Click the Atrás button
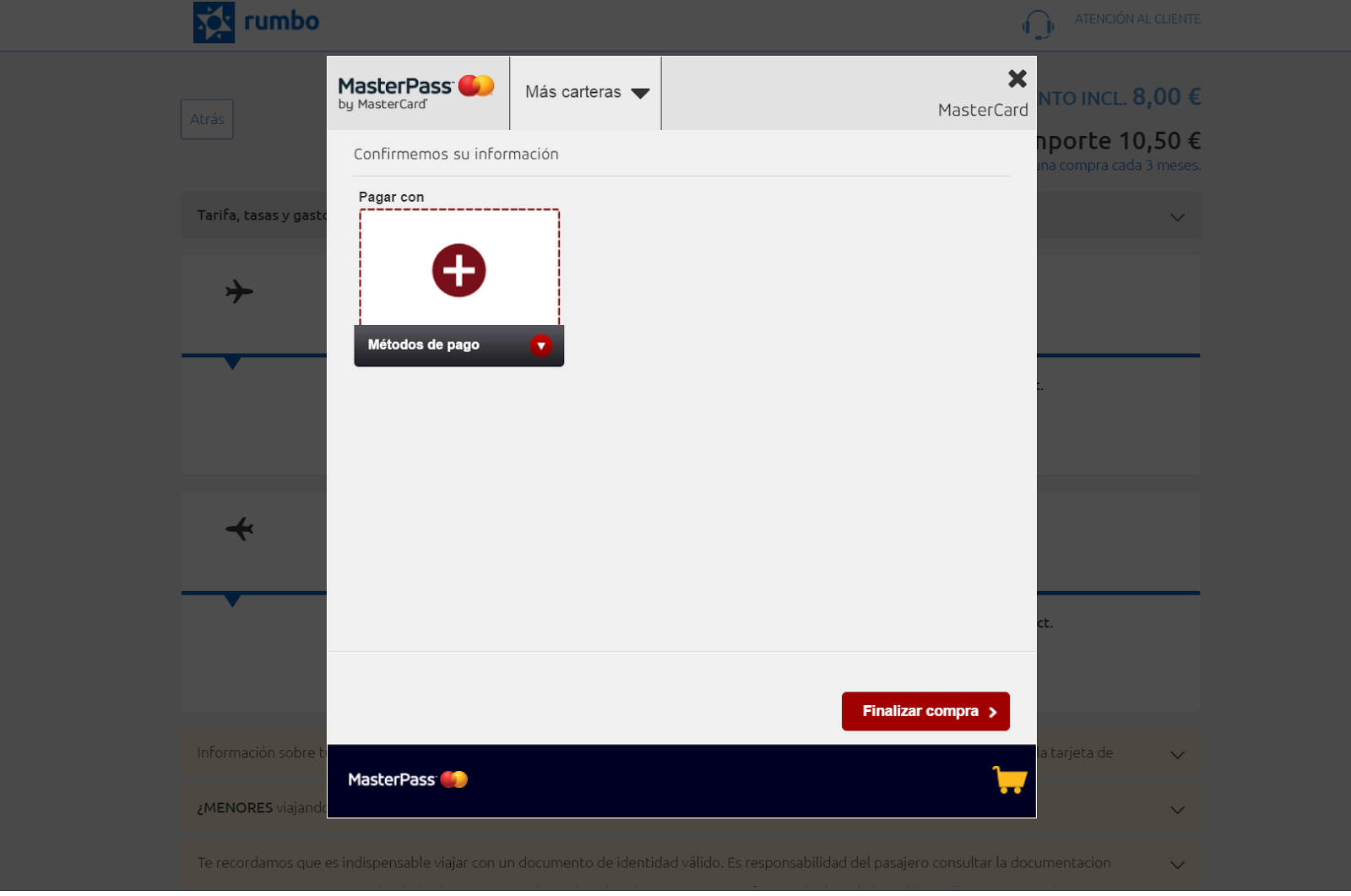The image size is (1351, 896). (206, 119)
